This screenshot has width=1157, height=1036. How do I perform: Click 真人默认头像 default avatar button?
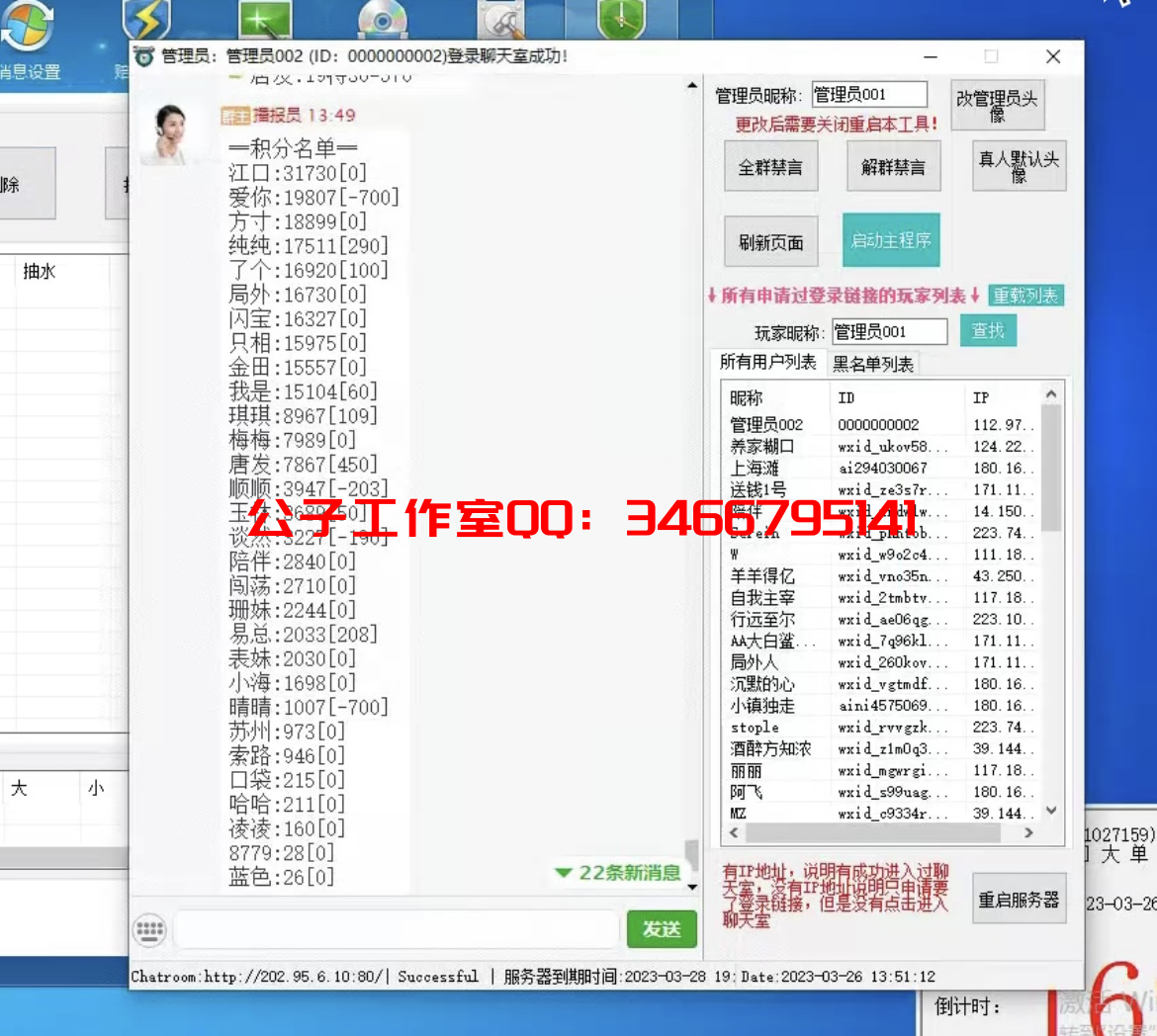click(1019, 166)
